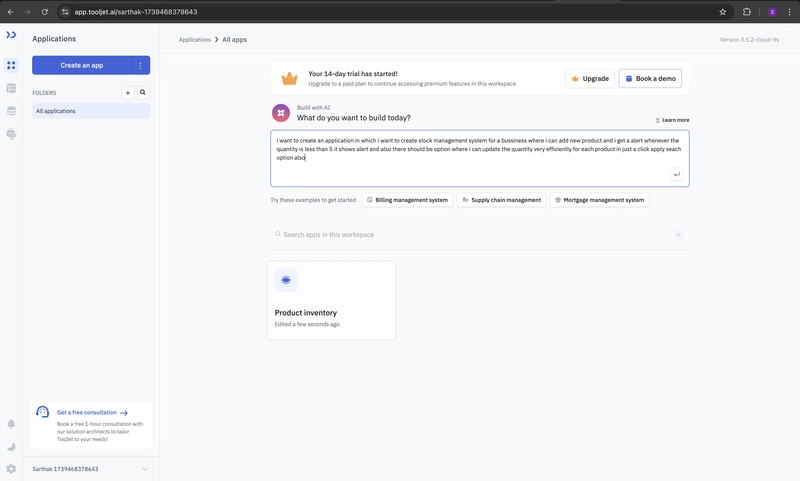This screenshot has width=800, height=481.
Task: Open browser three-dot menu
Action: point(789,12)
